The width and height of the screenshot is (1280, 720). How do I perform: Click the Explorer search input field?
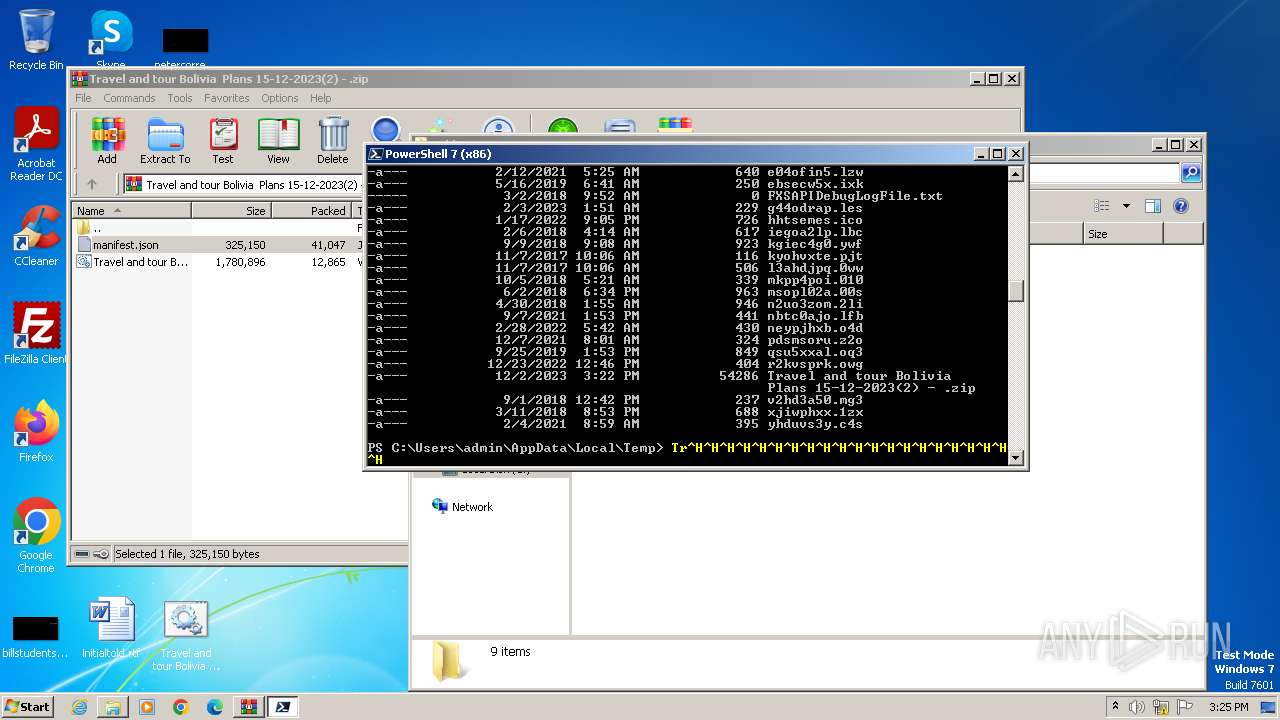coord(1104,173)
